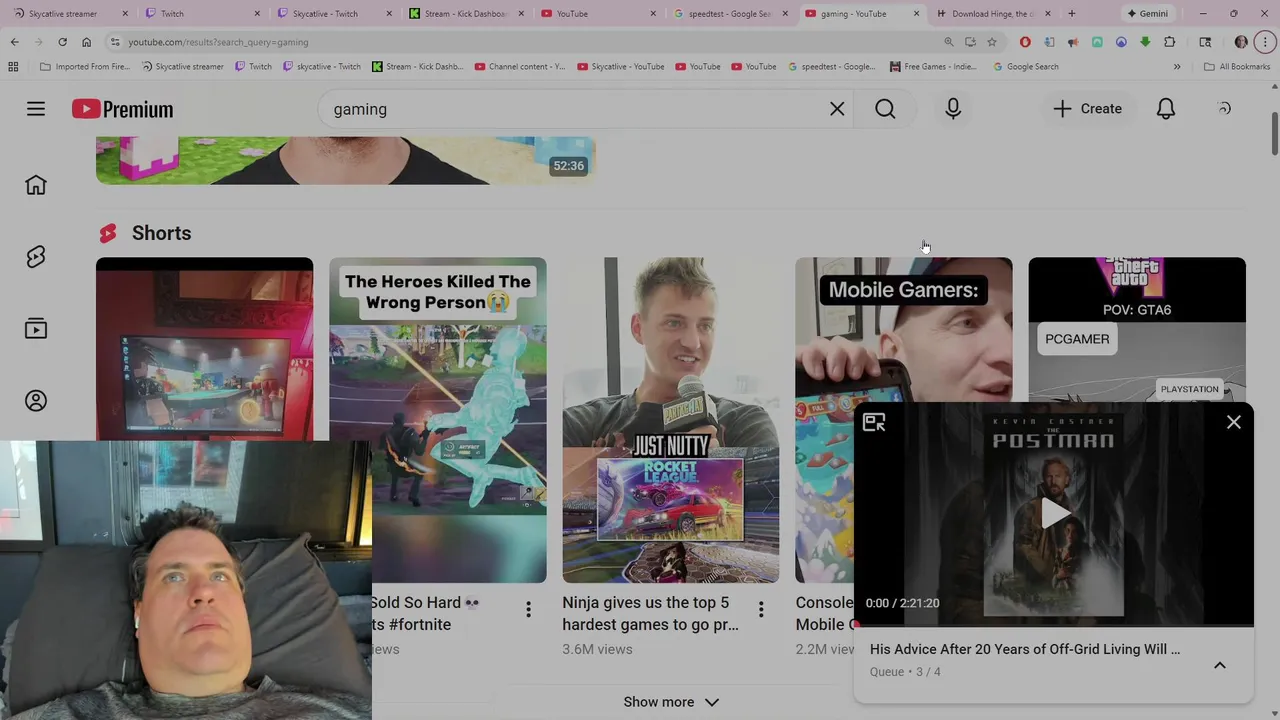Screen dimensions: 1280x720
Task: Open a new browser tab
Action: pyautogui.click(x=1071, y=14)
